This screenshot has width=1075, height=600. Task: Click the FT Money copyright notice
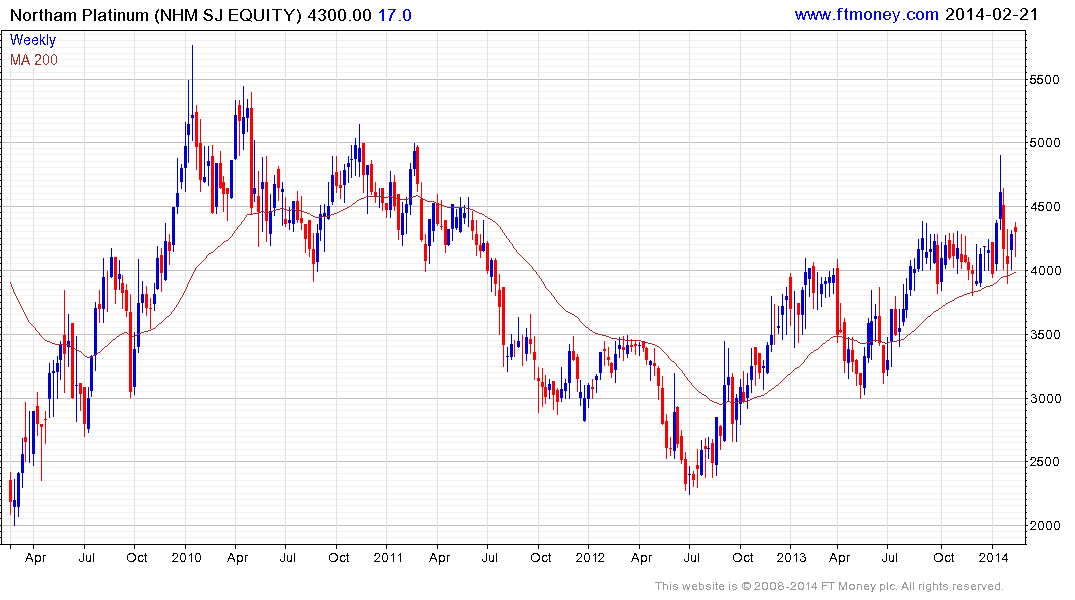(x=829, y=586)
